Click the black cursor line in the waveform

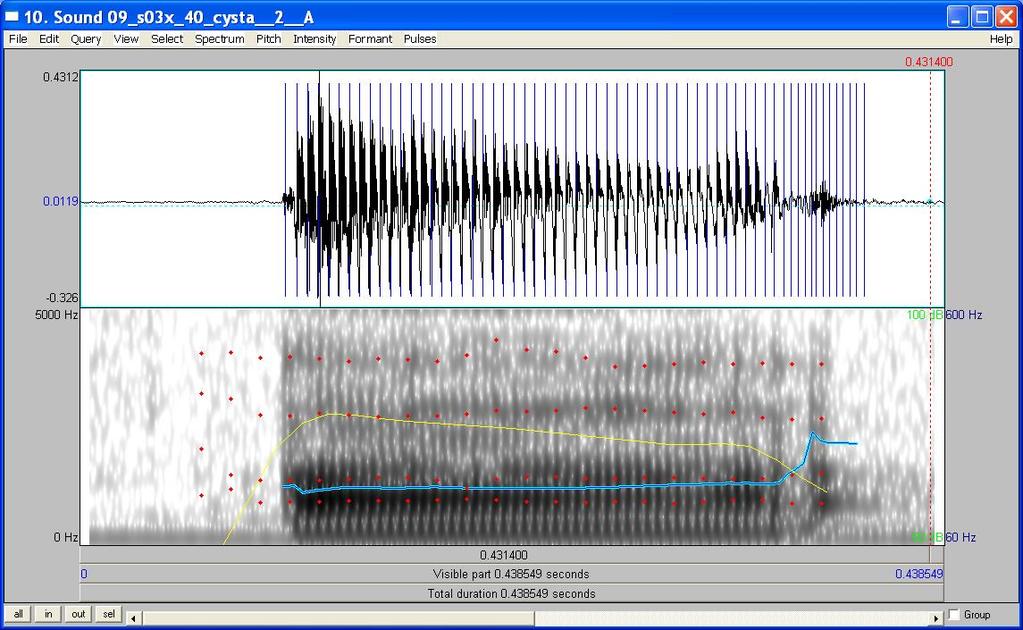[320, 189]
